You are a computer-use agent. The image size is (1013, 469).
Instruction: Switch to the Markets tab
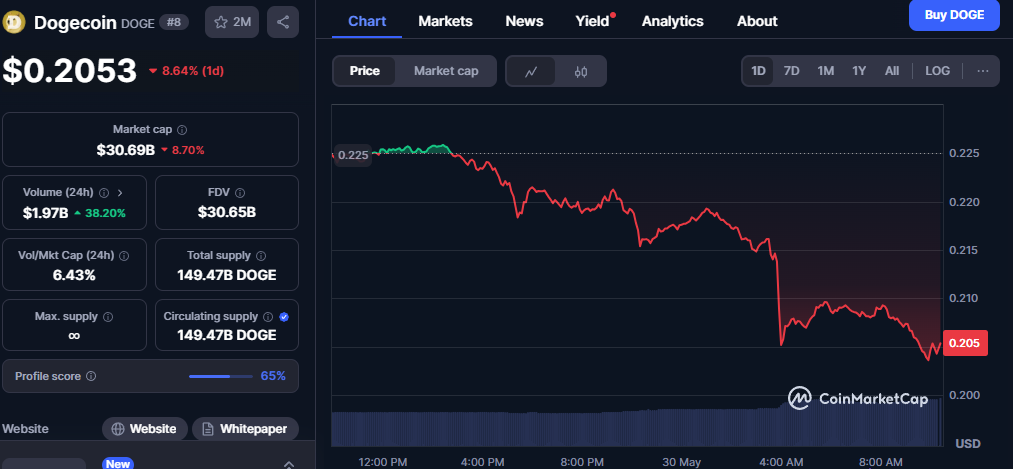(445, 21)
